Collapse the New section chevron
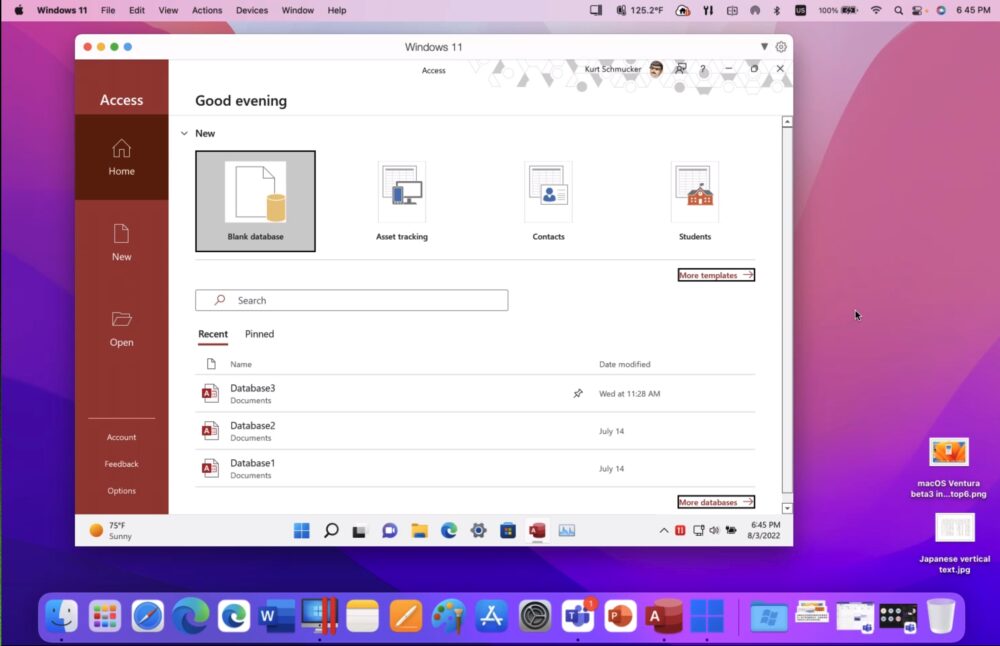Viewport: 1000px width, 646px height. click(x=184, y=133)
